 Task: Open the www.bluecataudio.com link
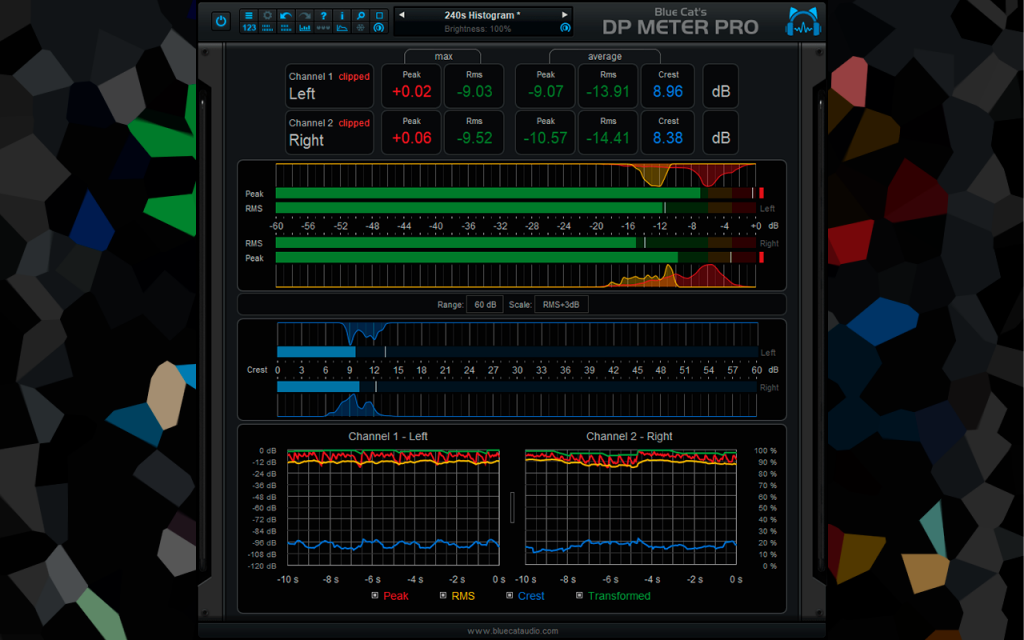(513, 631)
